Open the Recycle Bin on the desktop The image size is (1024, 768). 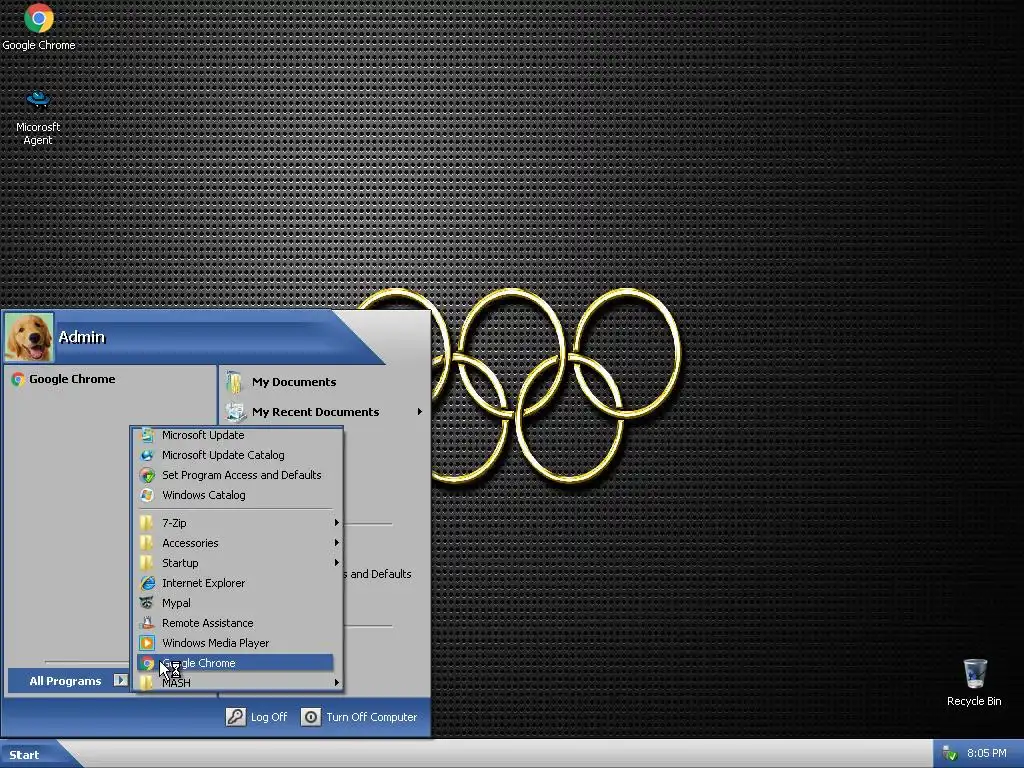click(974, 682)
